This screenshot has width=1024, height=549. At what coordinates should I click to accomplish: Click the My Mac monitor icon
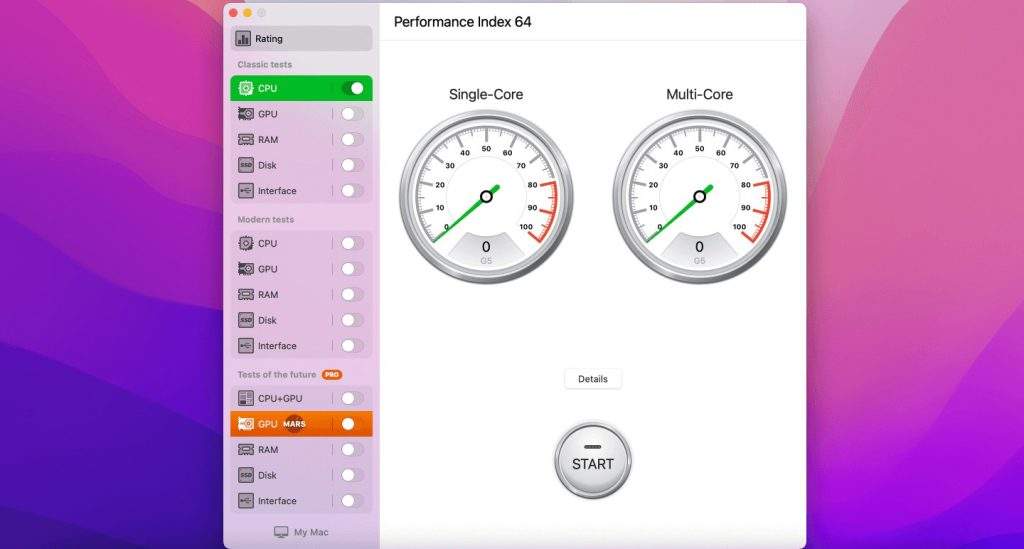pos(281,533)
